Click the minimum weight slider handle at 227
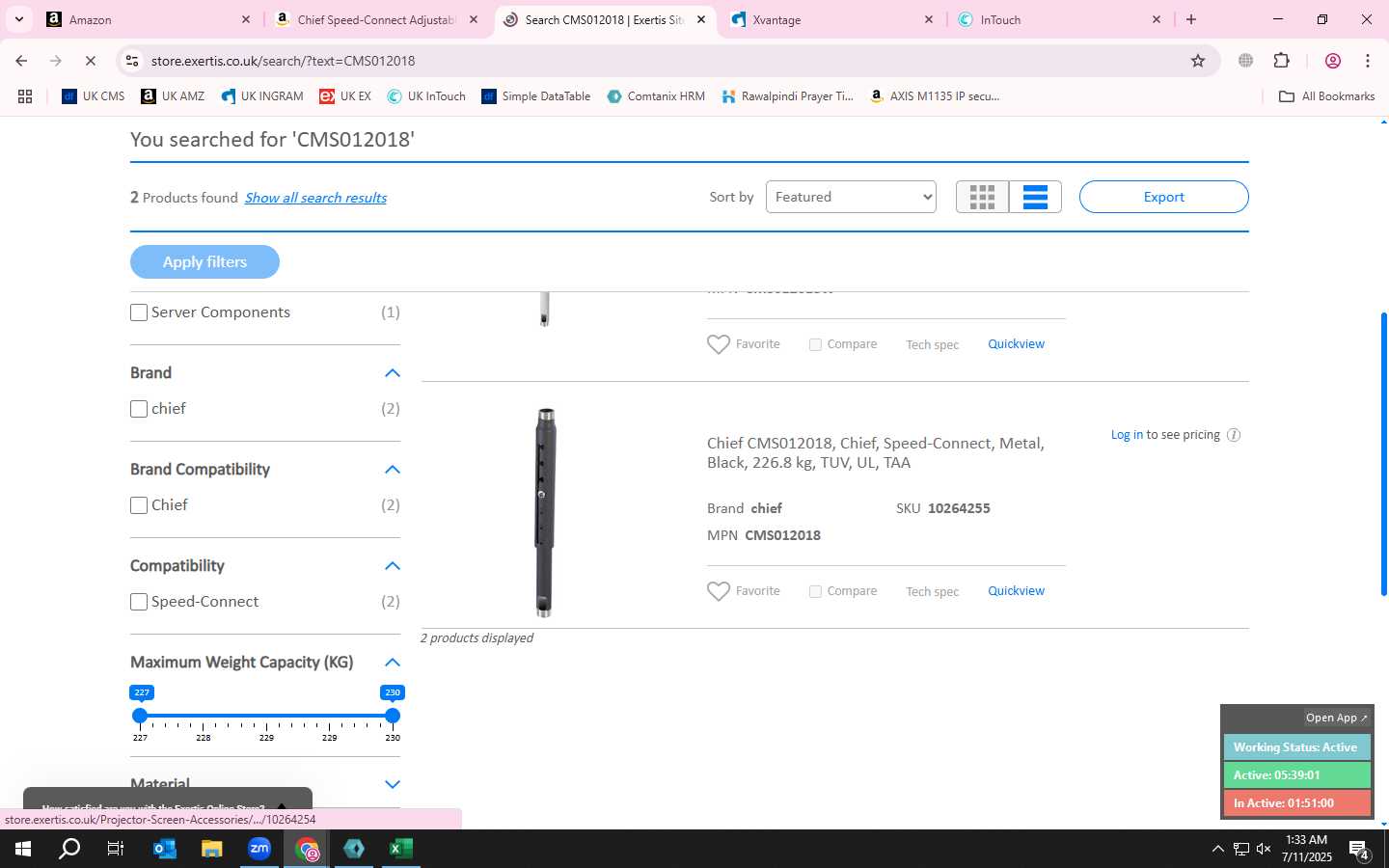Viewport: 1389px width, 868px height. 141,716
